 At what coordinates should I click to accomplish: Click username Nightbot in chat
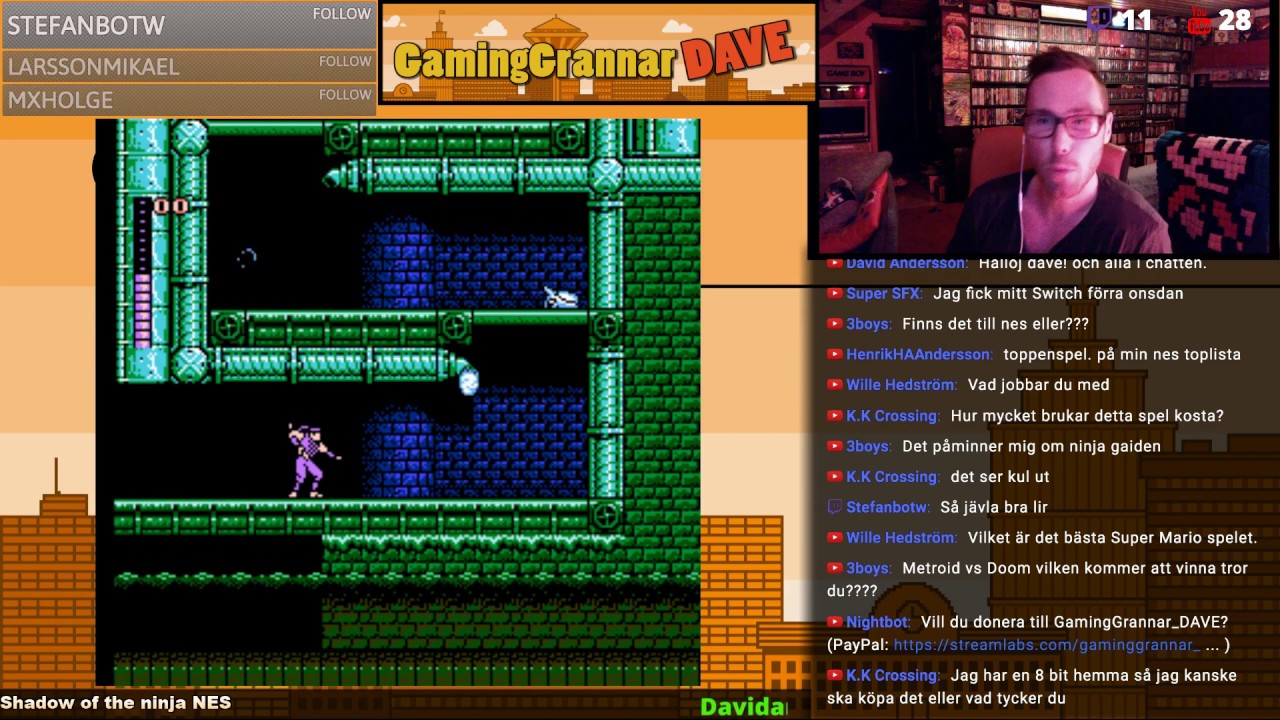tap(878, 622)
